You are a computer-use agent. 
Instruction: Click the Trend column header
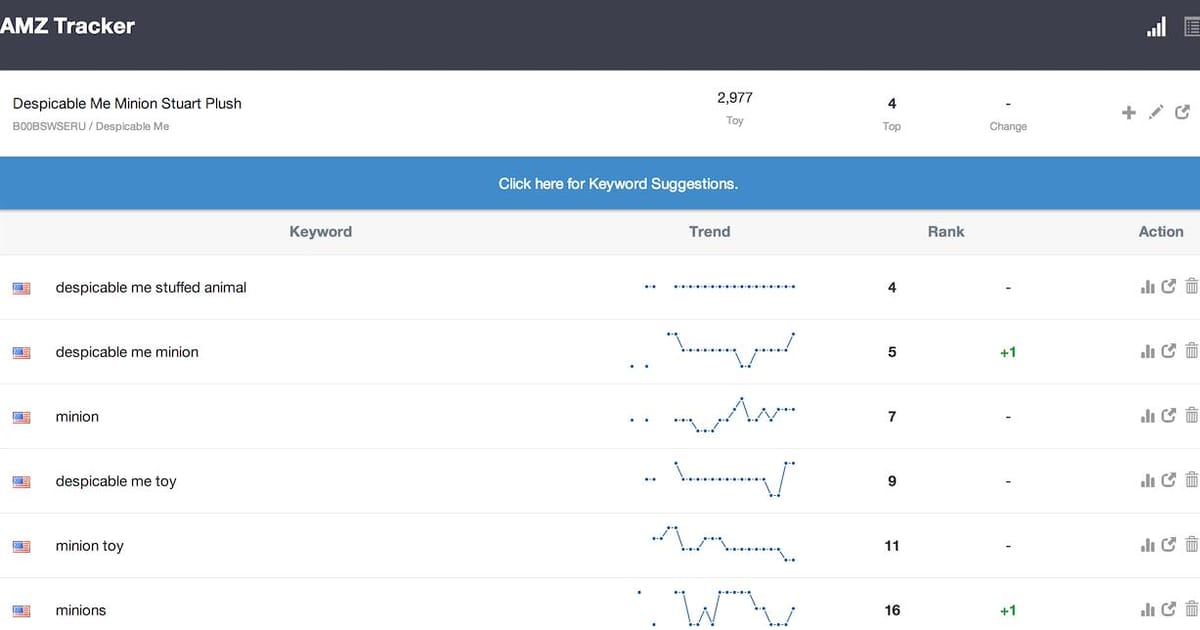(709, 232)
